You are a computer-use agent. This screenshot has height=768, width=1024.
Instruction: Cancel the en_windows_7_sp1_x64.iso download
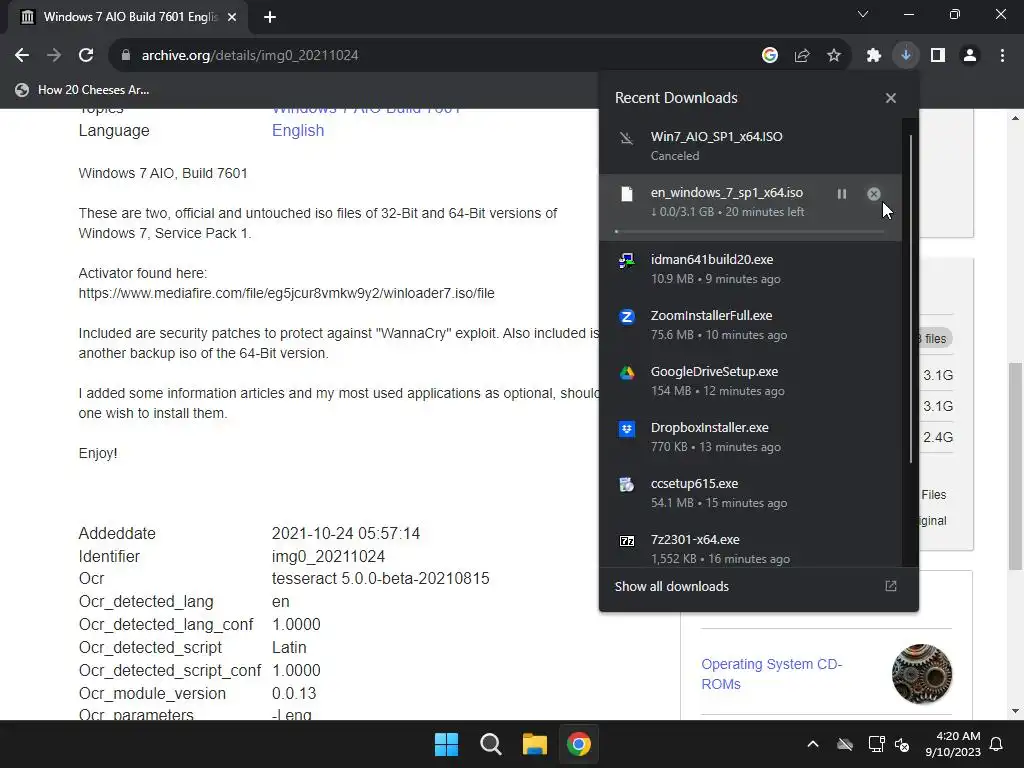point(874,194)
